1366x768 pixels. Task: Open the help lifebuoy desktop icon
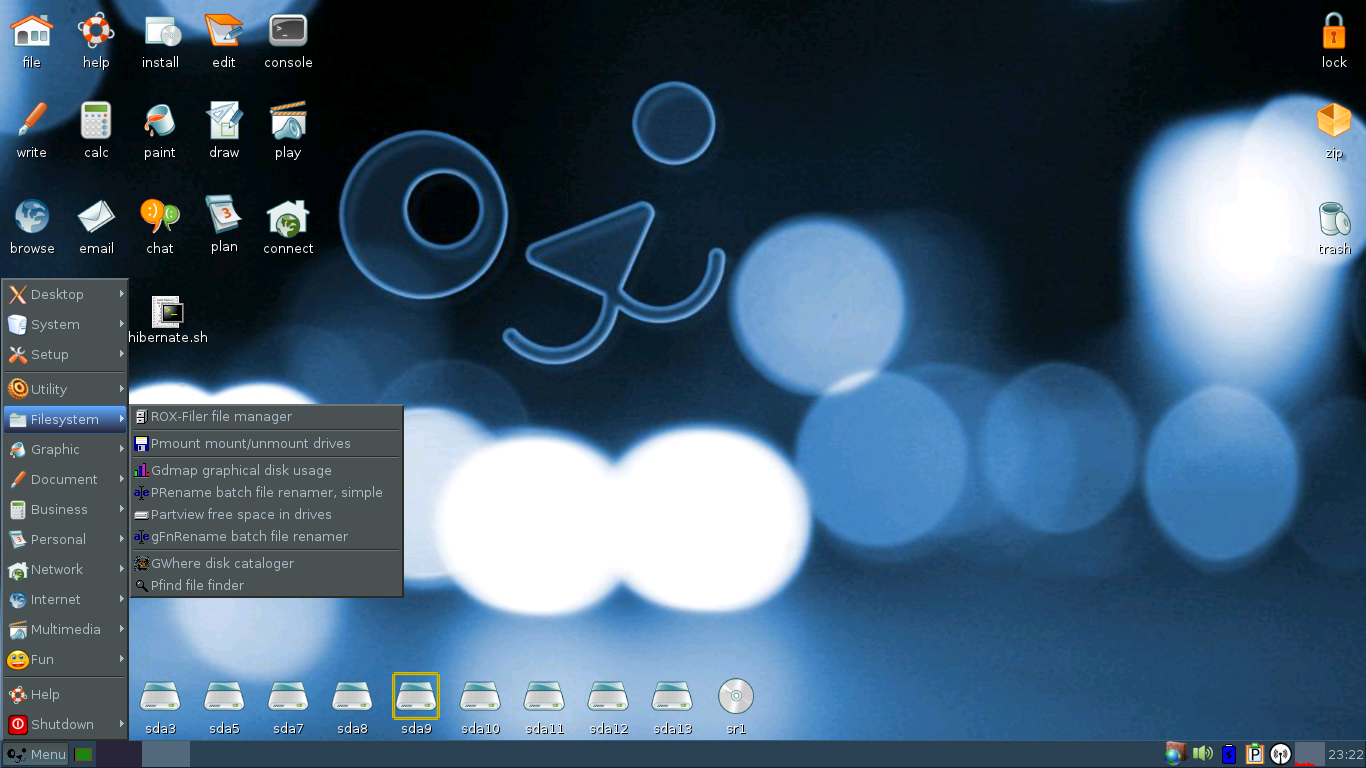(96, 31)
